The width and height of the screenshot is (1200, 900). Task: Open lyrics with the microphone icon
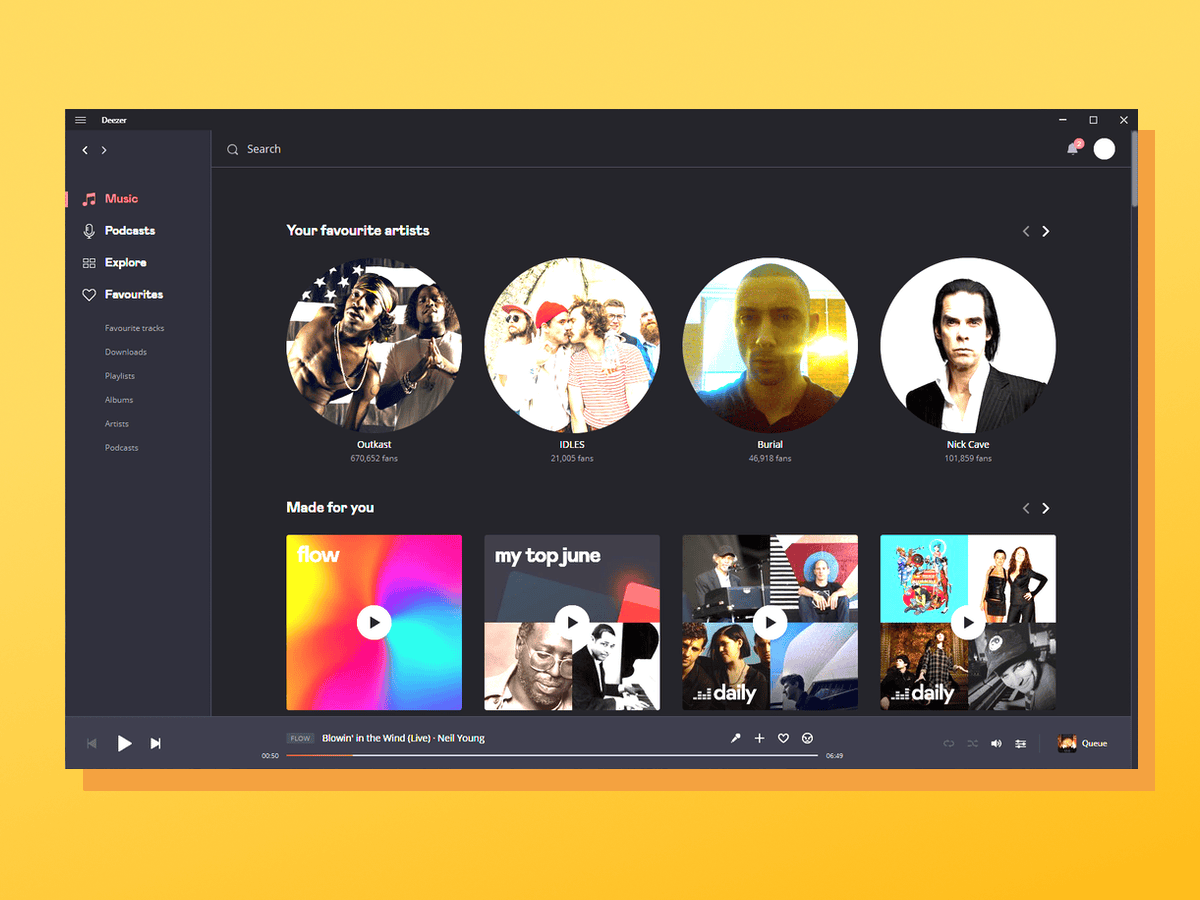pyautogui.click(x=735, y=738)
